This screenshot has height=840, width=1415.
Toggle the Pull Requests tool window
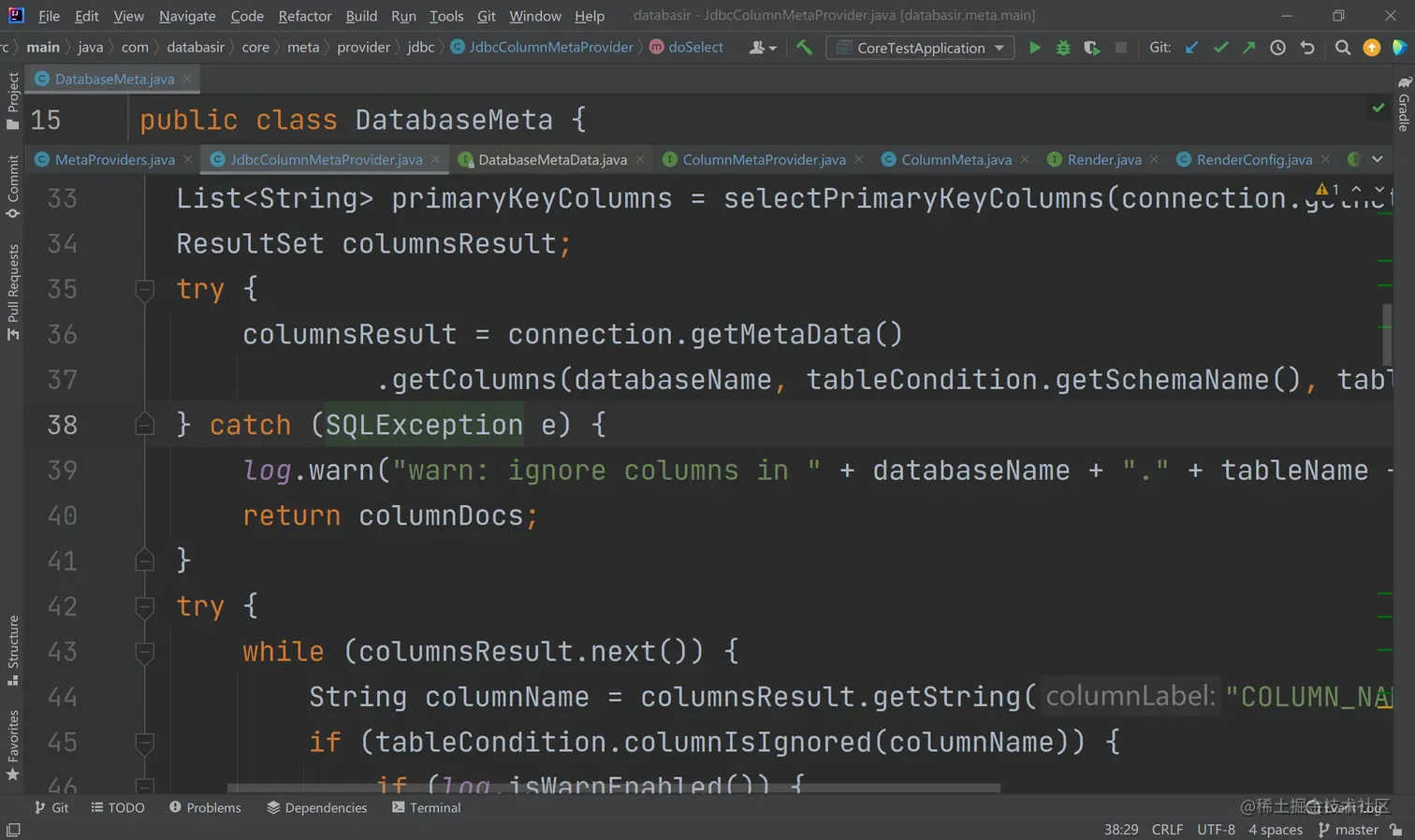coord(13,293)
